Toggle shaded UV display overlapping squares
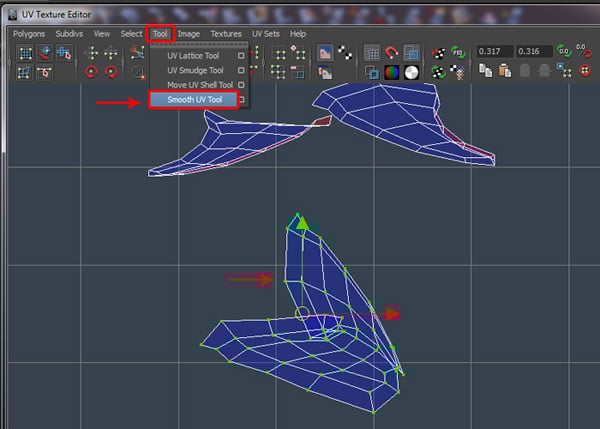Screen dimensions: 600x429 (x=411, y=53)
